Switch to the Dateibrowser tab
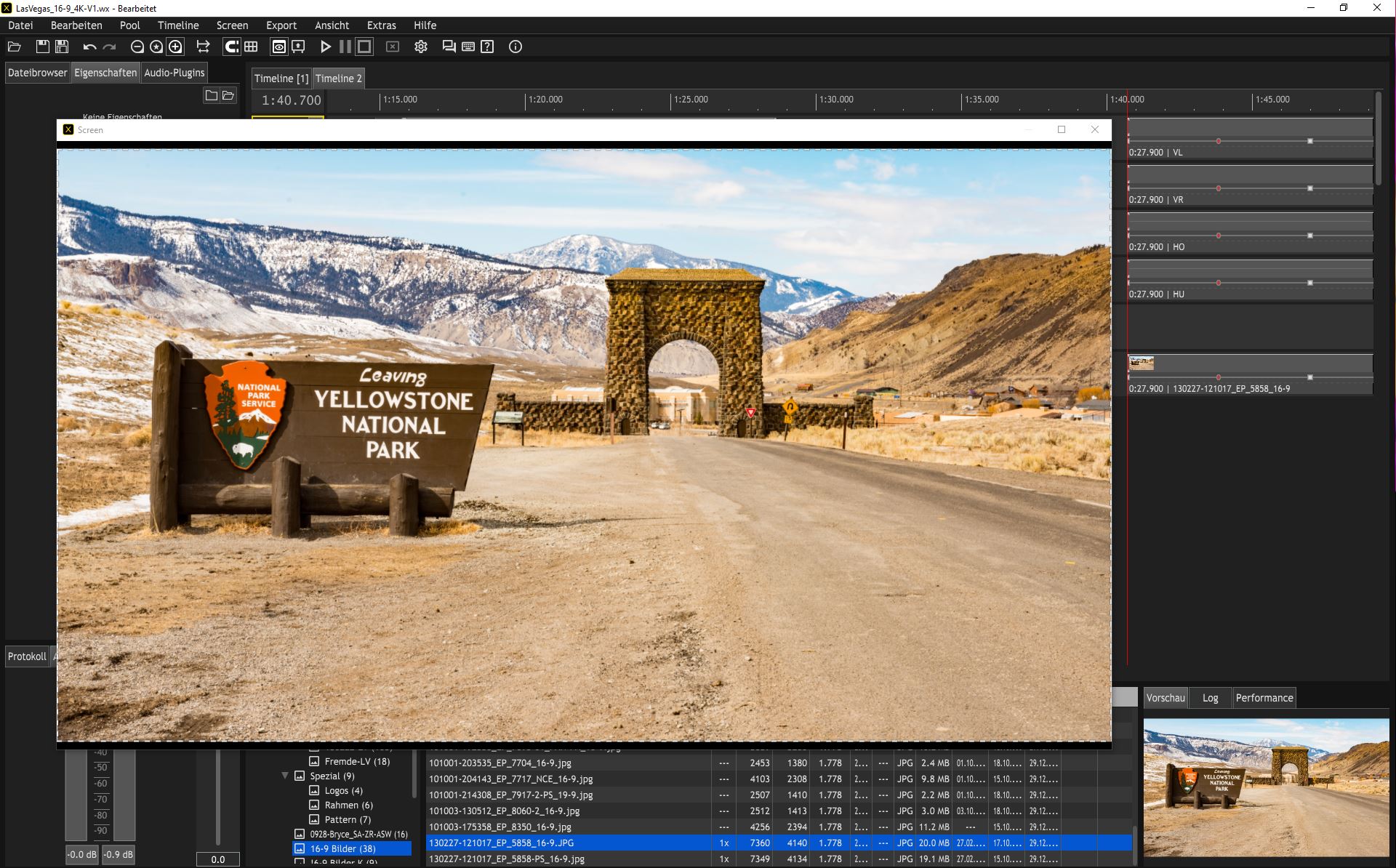Screen dimensions: 1396x868 [38, 73]
